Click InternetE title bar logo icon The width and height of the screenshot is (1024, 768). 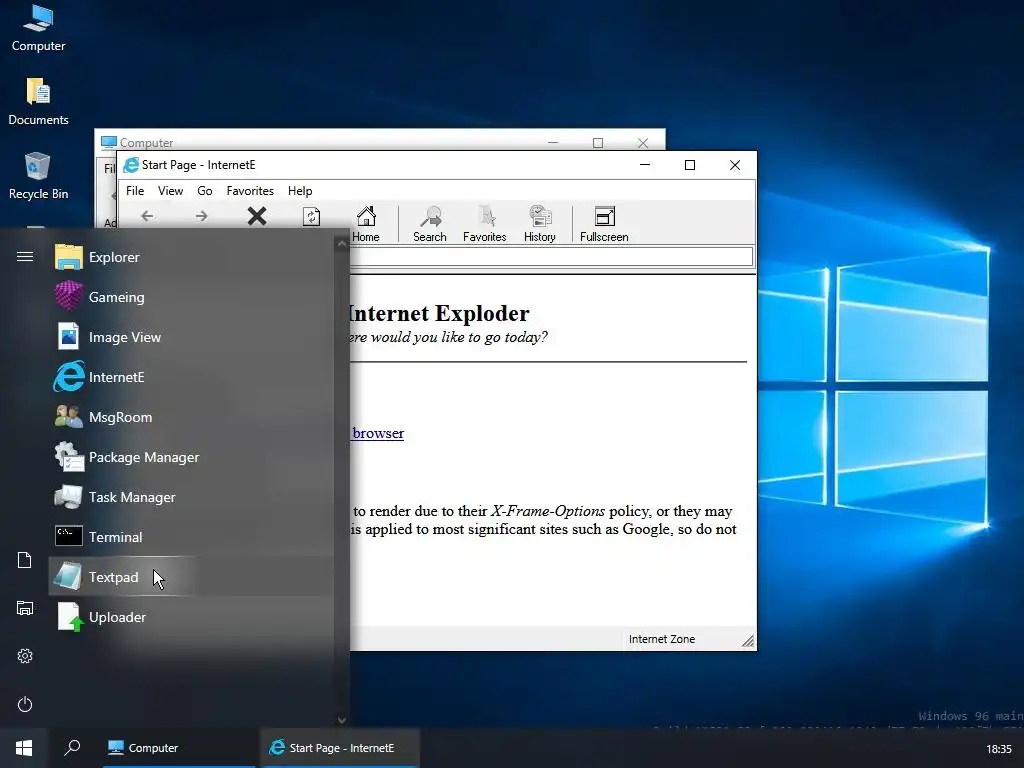click(x=131, y=165)
